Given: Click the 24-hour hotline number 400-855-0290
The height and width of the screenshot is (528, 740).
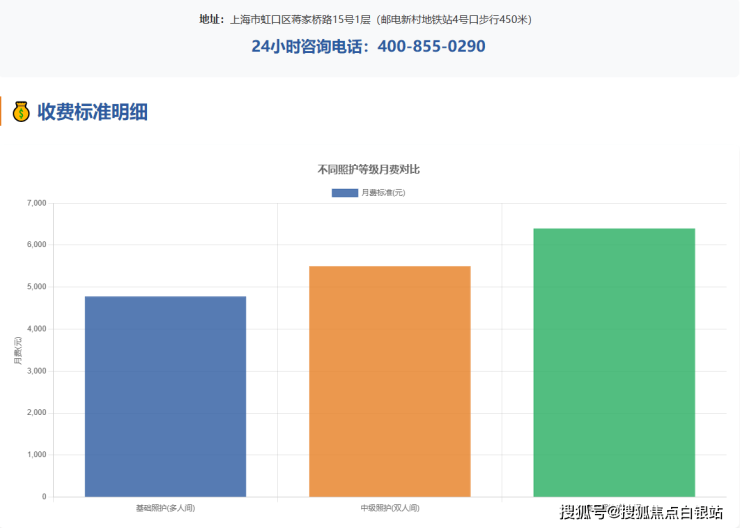Looking at the screenshot, I should tap(432, 46).
